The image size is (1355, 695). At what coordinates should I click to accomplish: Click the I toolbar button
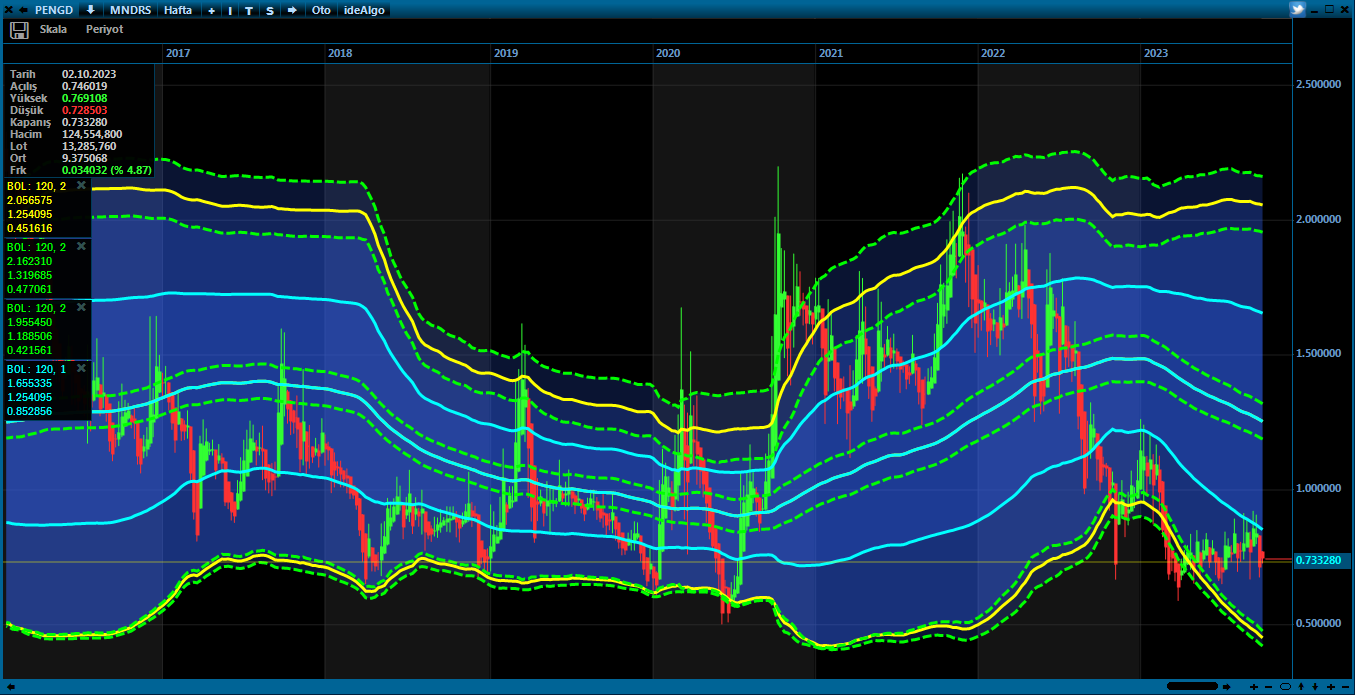230,10
